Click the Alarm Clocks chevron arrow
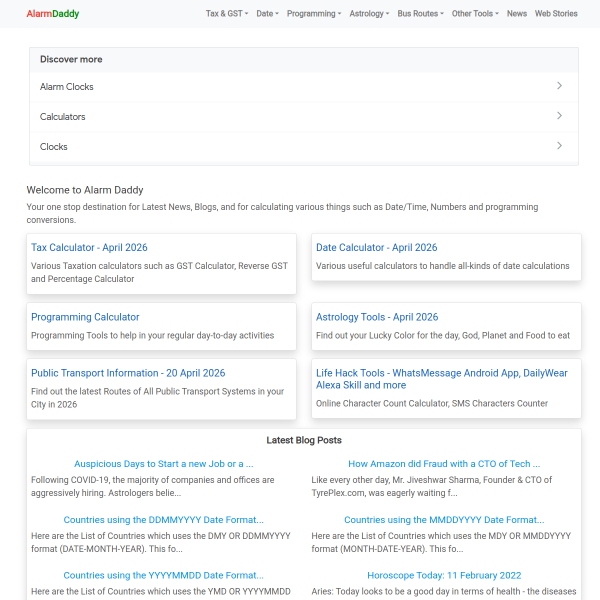 tap(559, 86)
